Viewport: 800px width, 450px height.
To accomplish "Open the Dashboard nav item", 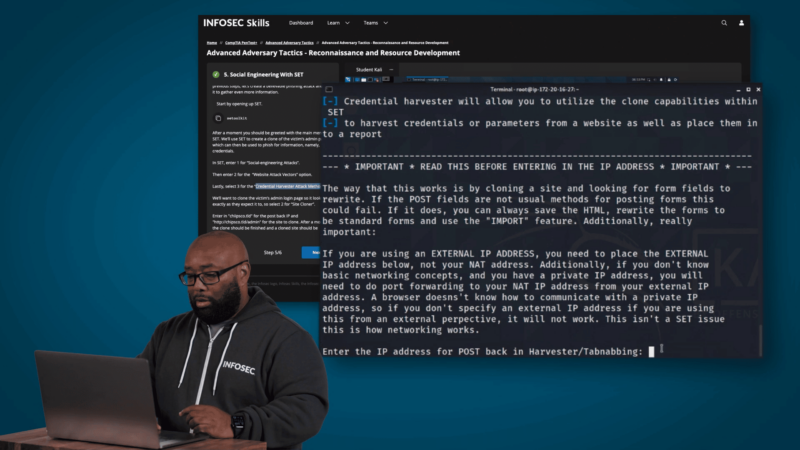I will tap(300, 22).
